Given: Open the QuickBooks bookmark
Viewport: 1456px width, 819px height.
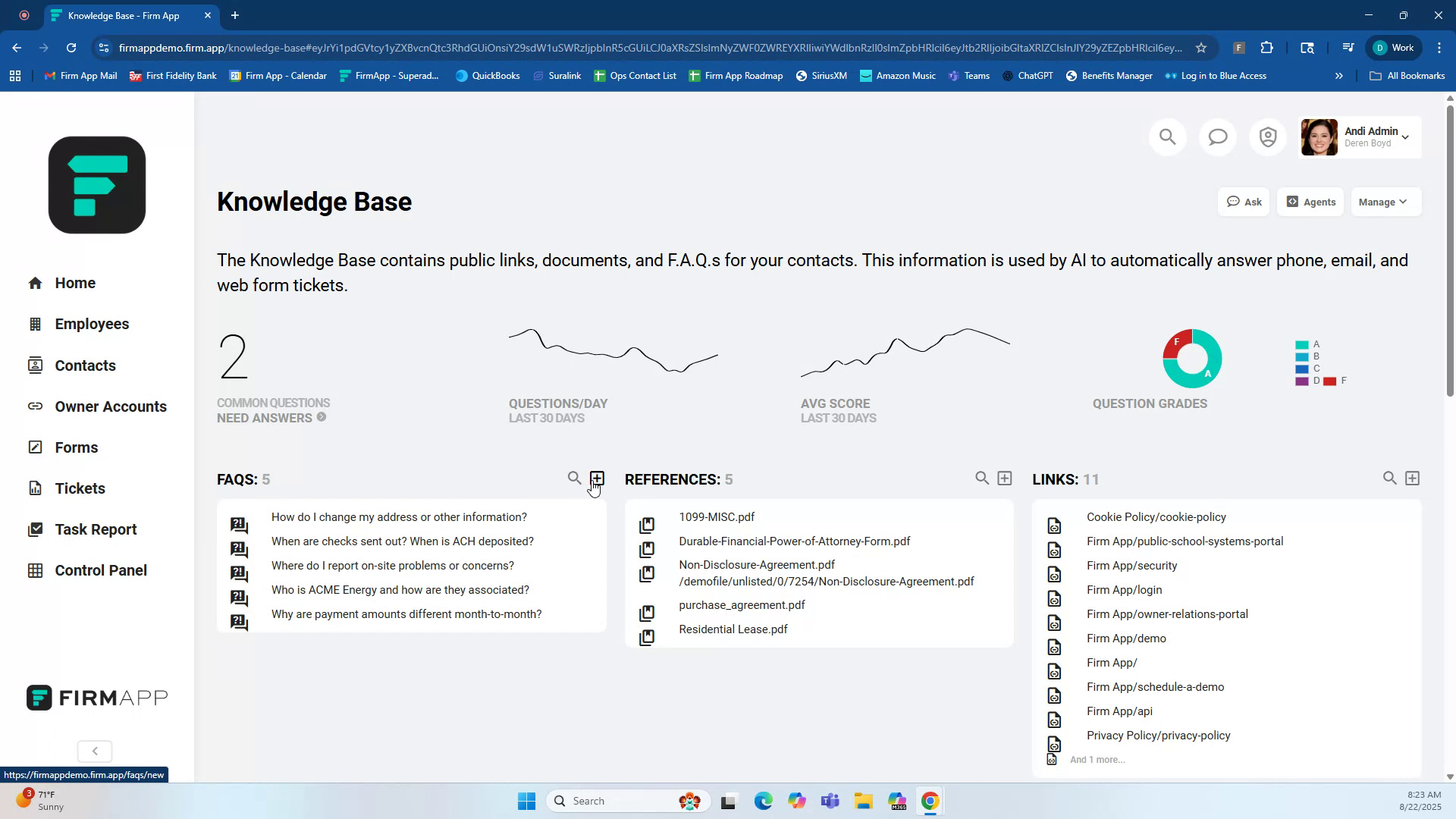Looking at the screenshot, I should 488,75.
